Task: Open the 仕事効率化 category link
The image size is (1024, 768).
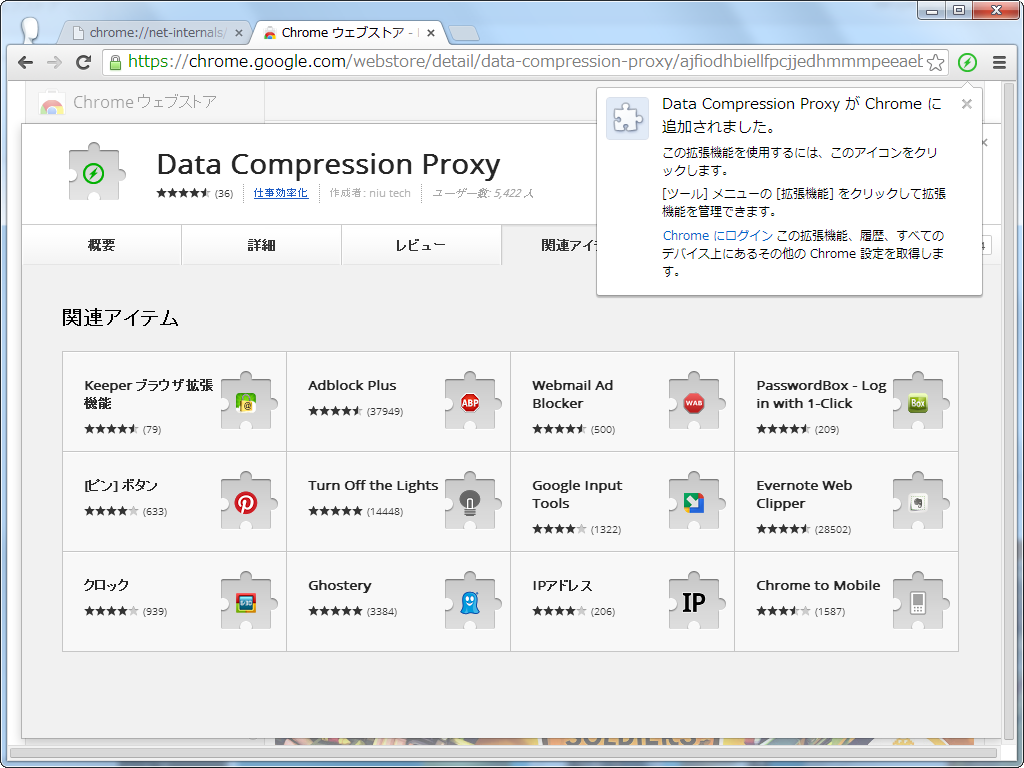Action: coord(281,193)
